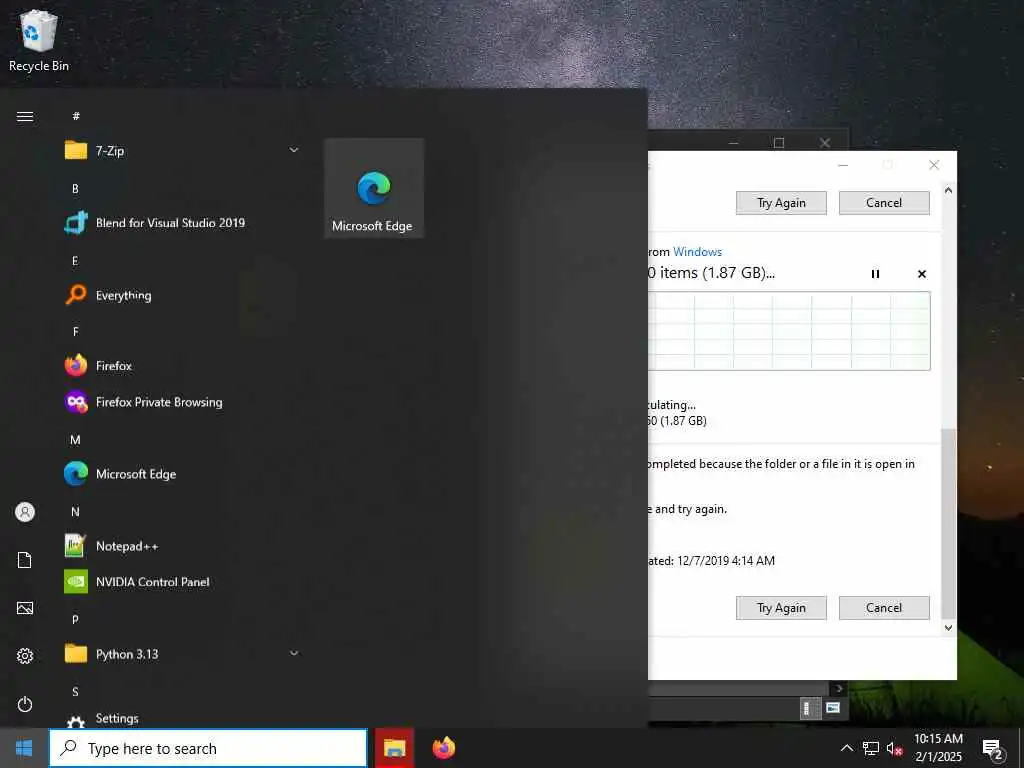Click the transfer speed progress graph
Screen dimensions: 1024x768
click(x=790, y=331)
